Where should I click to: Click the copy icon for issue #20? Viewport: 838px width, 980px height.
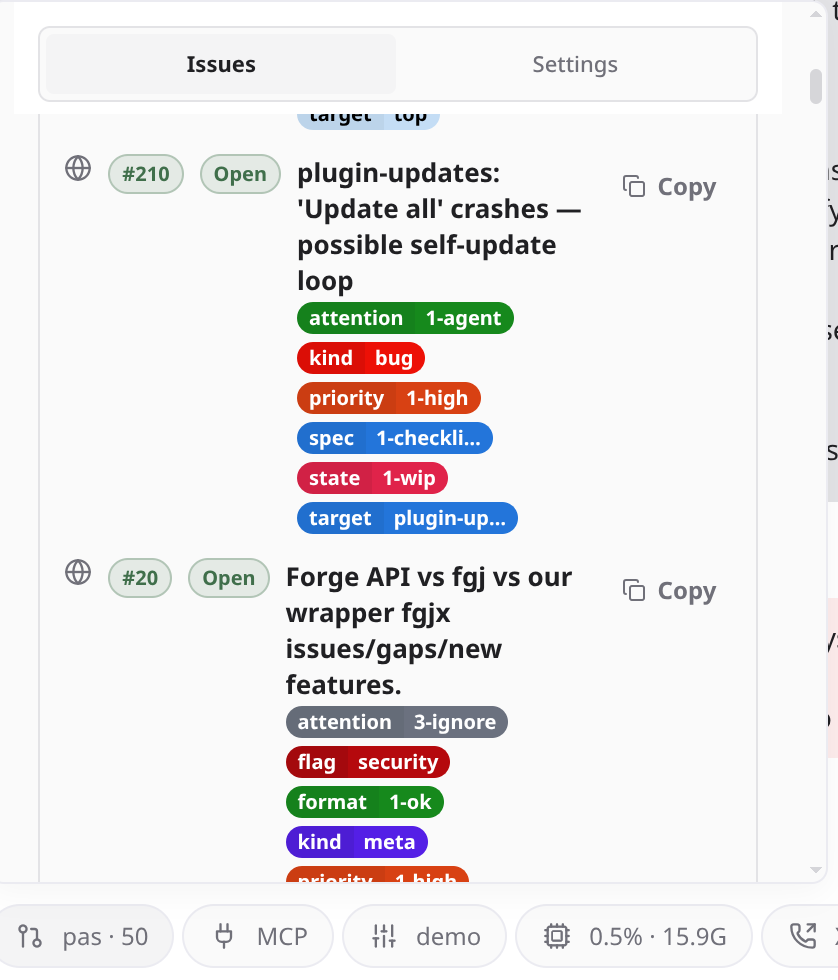pyautogui.click(x=634, y=590)
